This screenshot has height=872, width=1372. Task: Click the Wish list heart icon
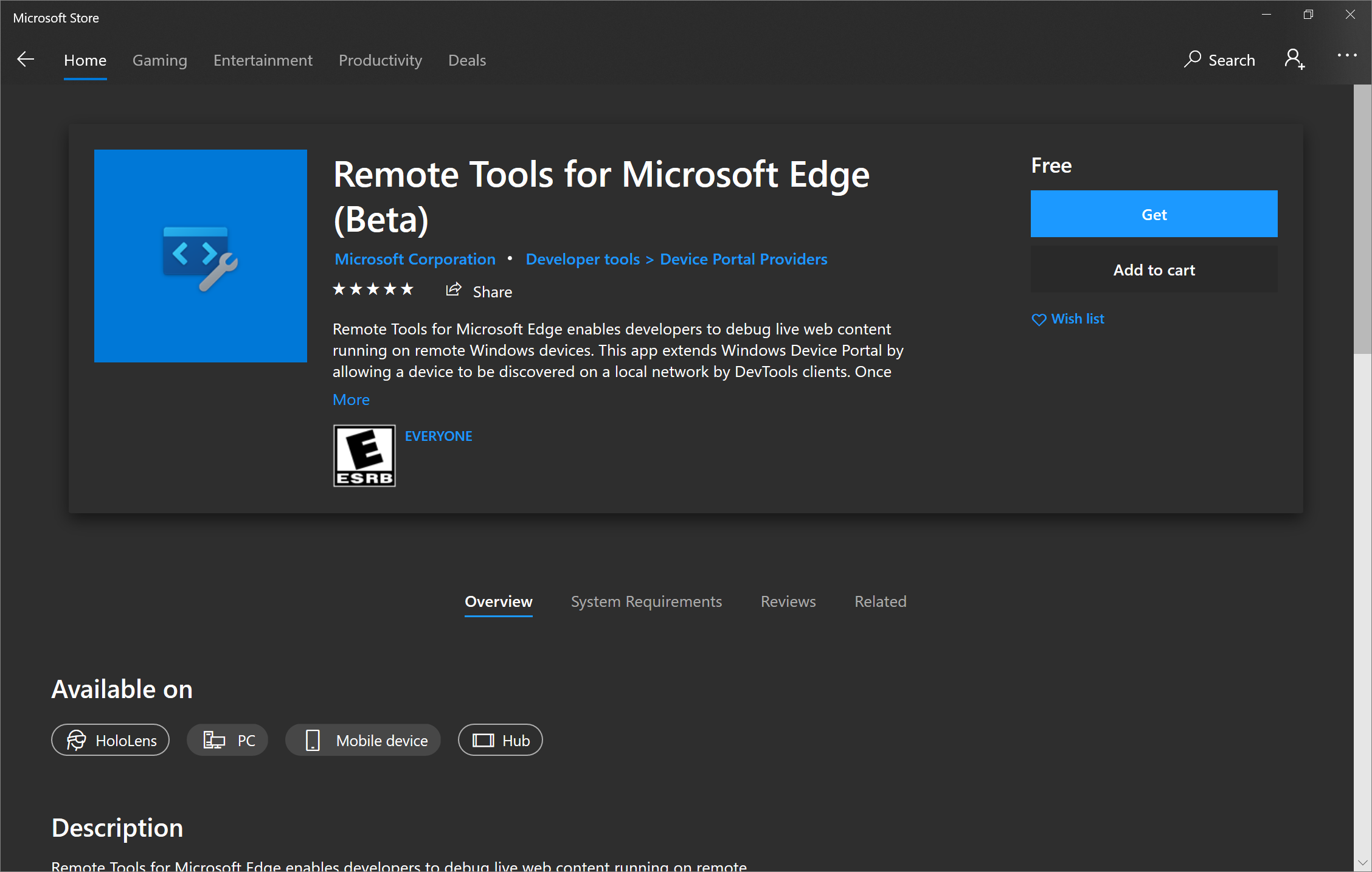(x=1039, y=319)
